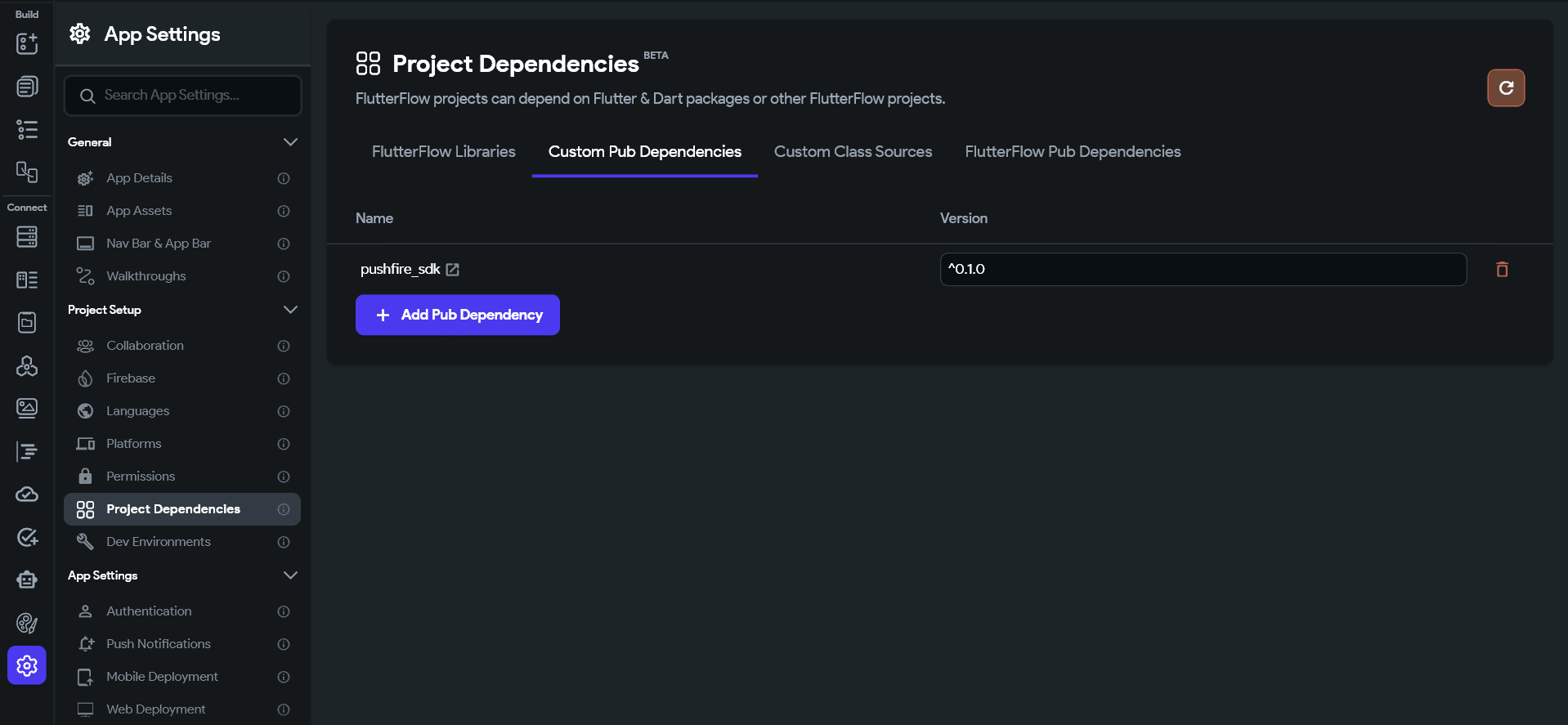Collapse the General section
Viewport: 1568px width, 725px height.
pos(289,142)
